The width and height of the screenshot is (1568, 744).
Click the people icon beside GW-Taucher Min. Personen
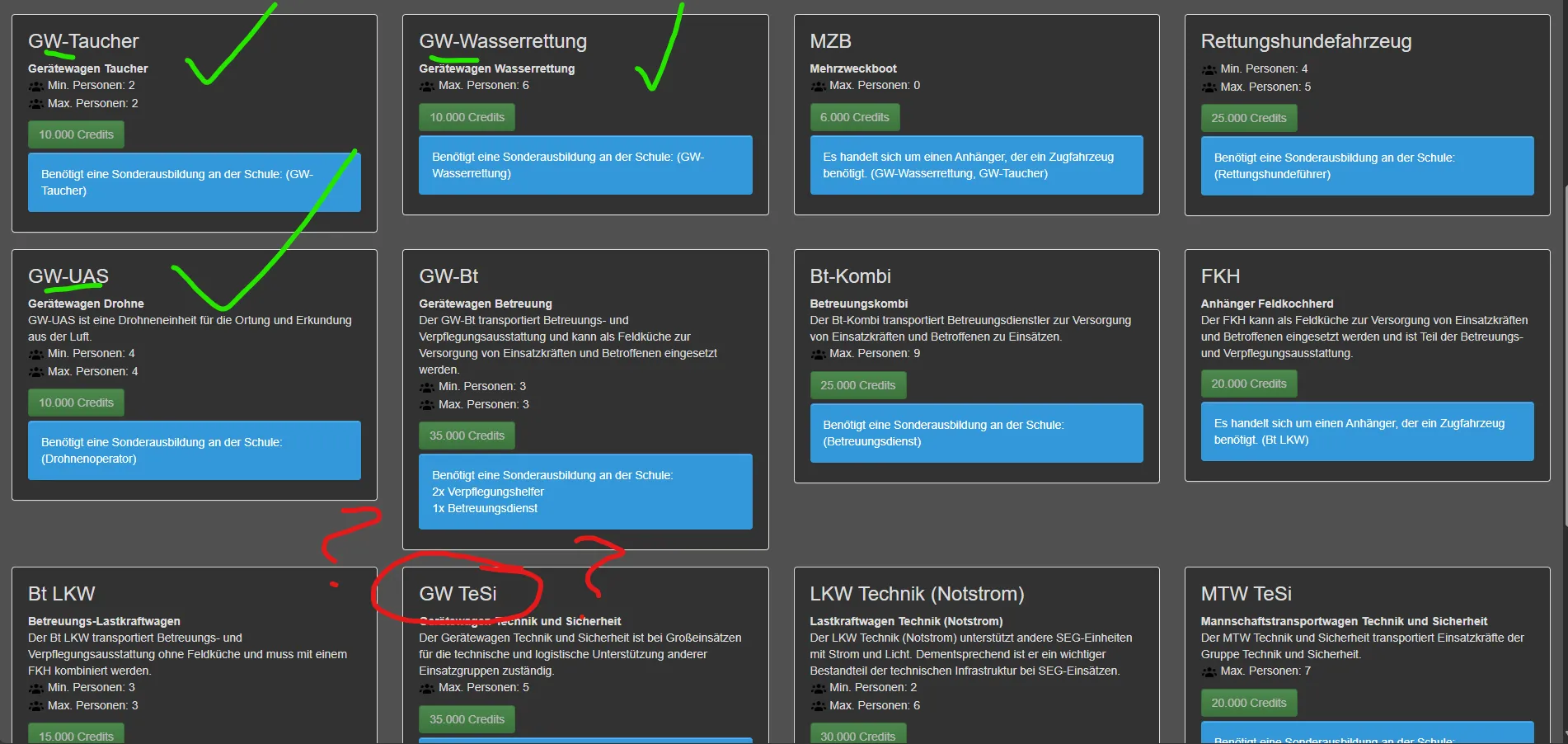(x=36, y=86)
